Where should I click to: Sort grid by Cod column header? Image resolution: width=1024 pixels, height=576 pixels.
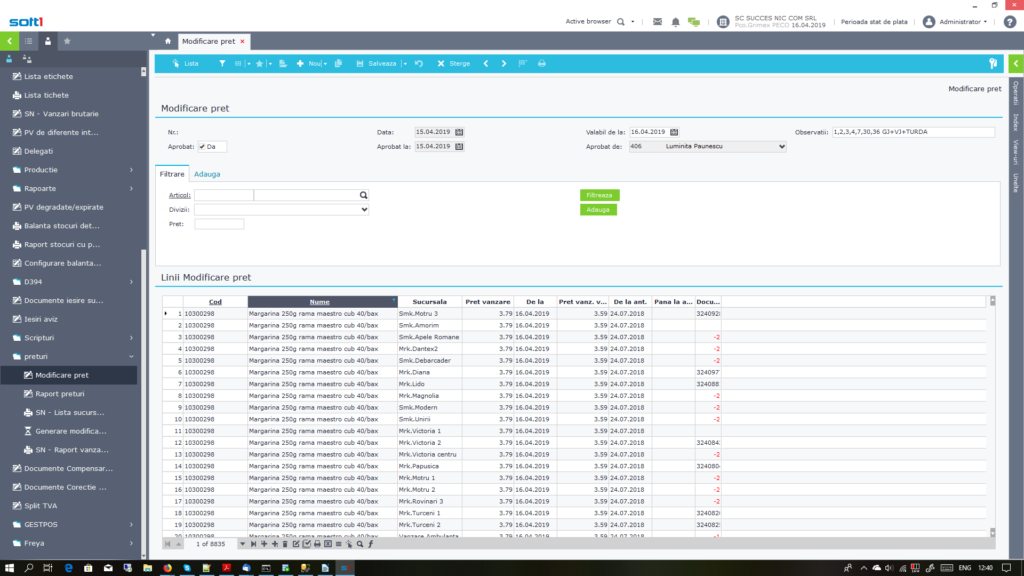[x=215, y=302]
